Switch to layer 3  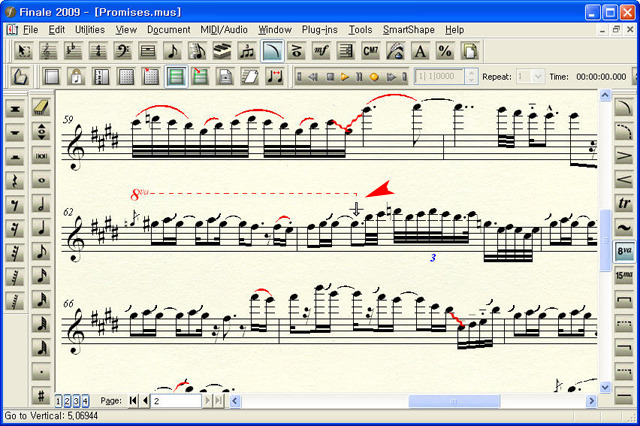pos(76,402)
